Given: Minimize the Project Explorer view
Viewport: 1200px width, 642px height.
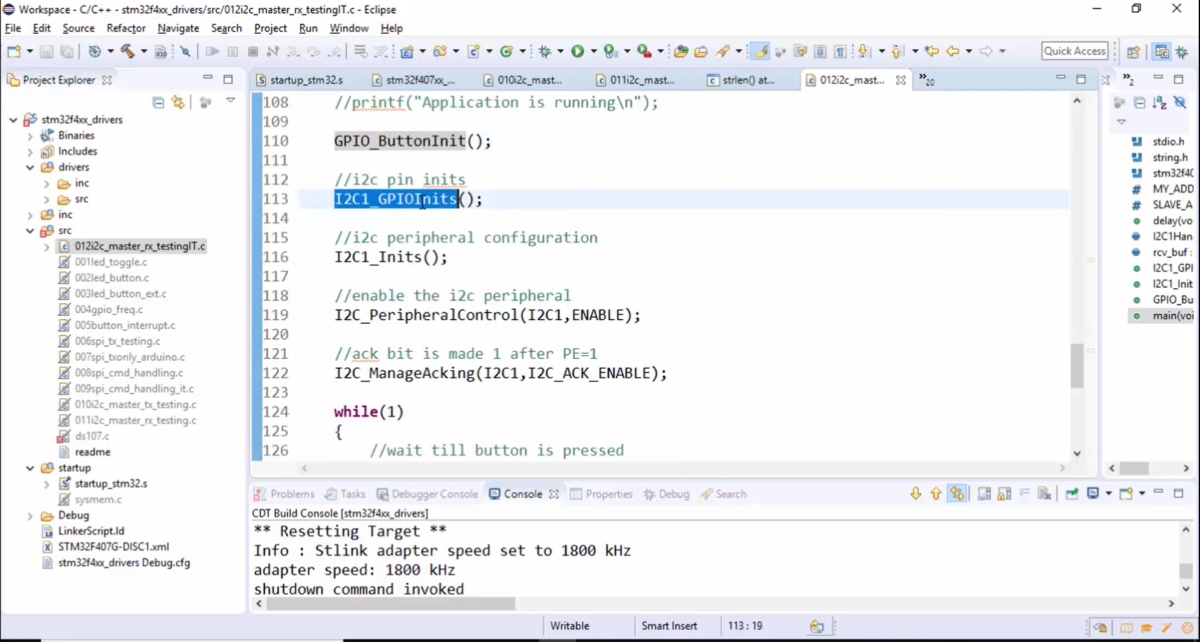Looking at the screenshot, I should click(208, 79).
